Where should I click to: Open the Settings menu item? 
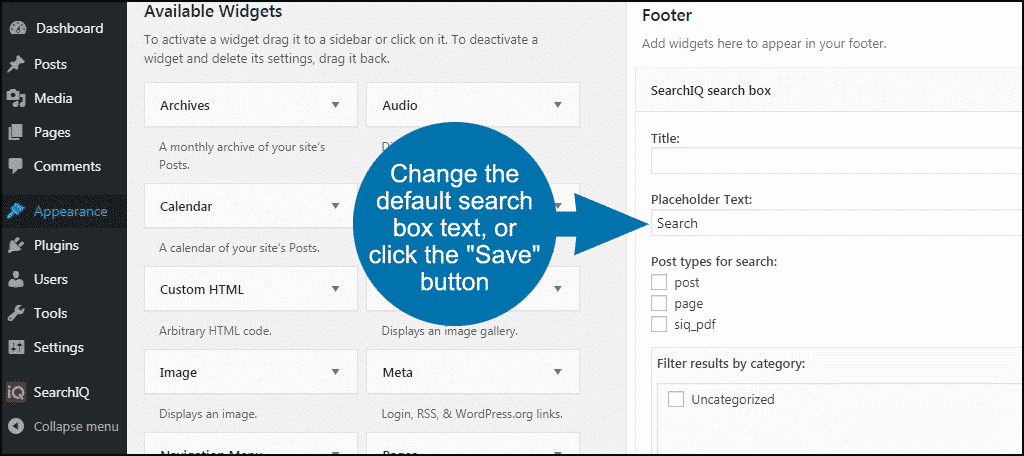(x=58, y=347)
